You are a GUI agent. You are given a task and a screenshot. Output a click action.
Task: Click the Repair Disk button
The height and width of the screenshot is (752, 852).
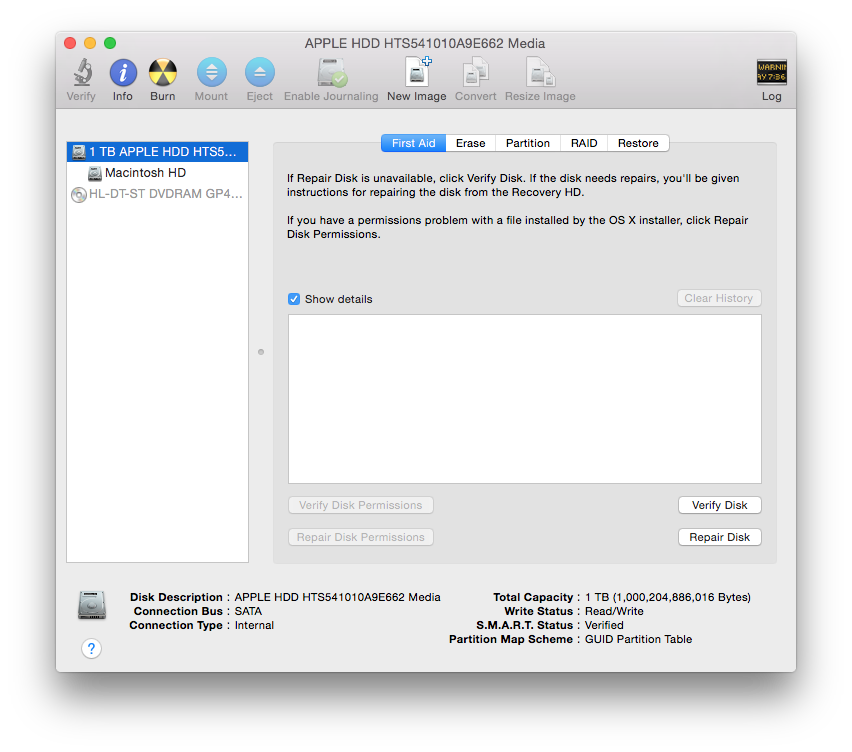(x=719, y=537)
